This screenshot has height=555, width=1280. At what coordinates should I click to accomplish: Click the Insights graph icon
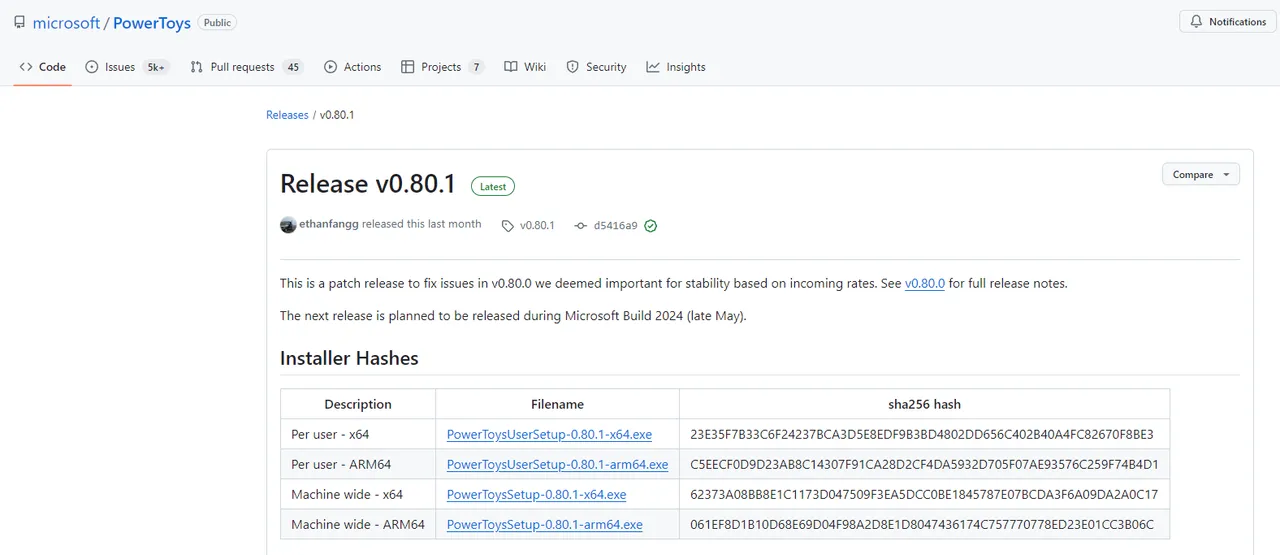[653, 67]
